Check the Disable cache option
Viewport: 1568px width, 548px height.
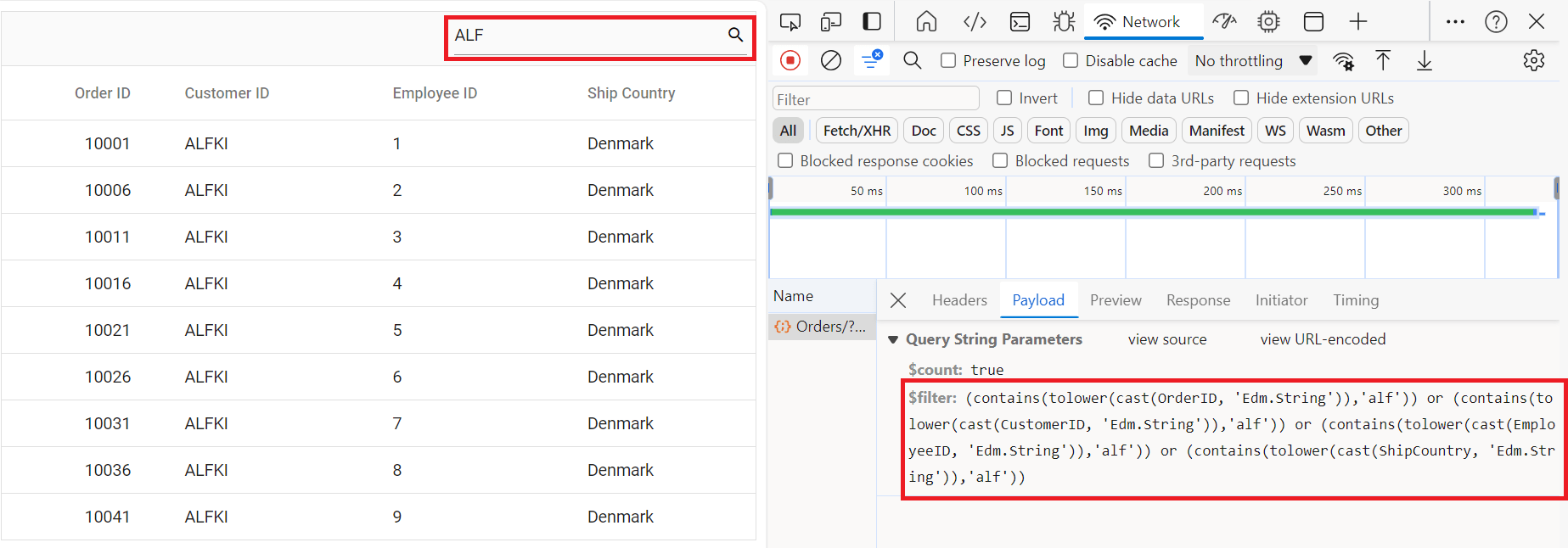(1071, 60)
